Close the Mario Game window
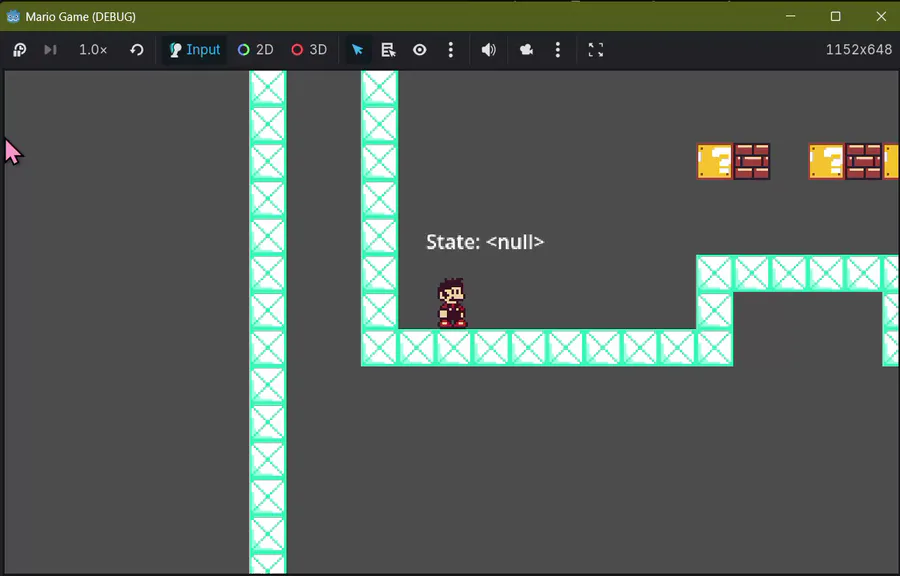This screenshot has height=576, width=900. (x=881, y=16)
